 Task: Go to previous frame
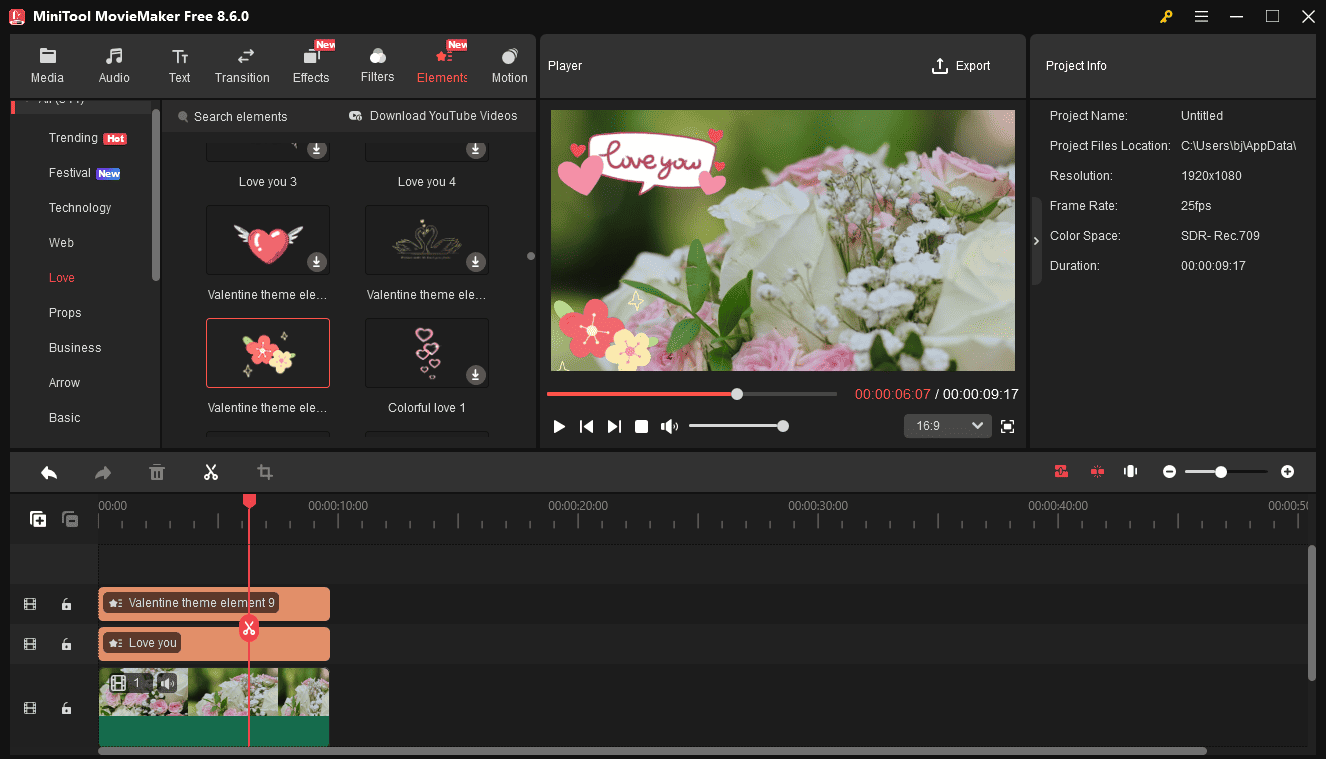(x=587, y=427)
